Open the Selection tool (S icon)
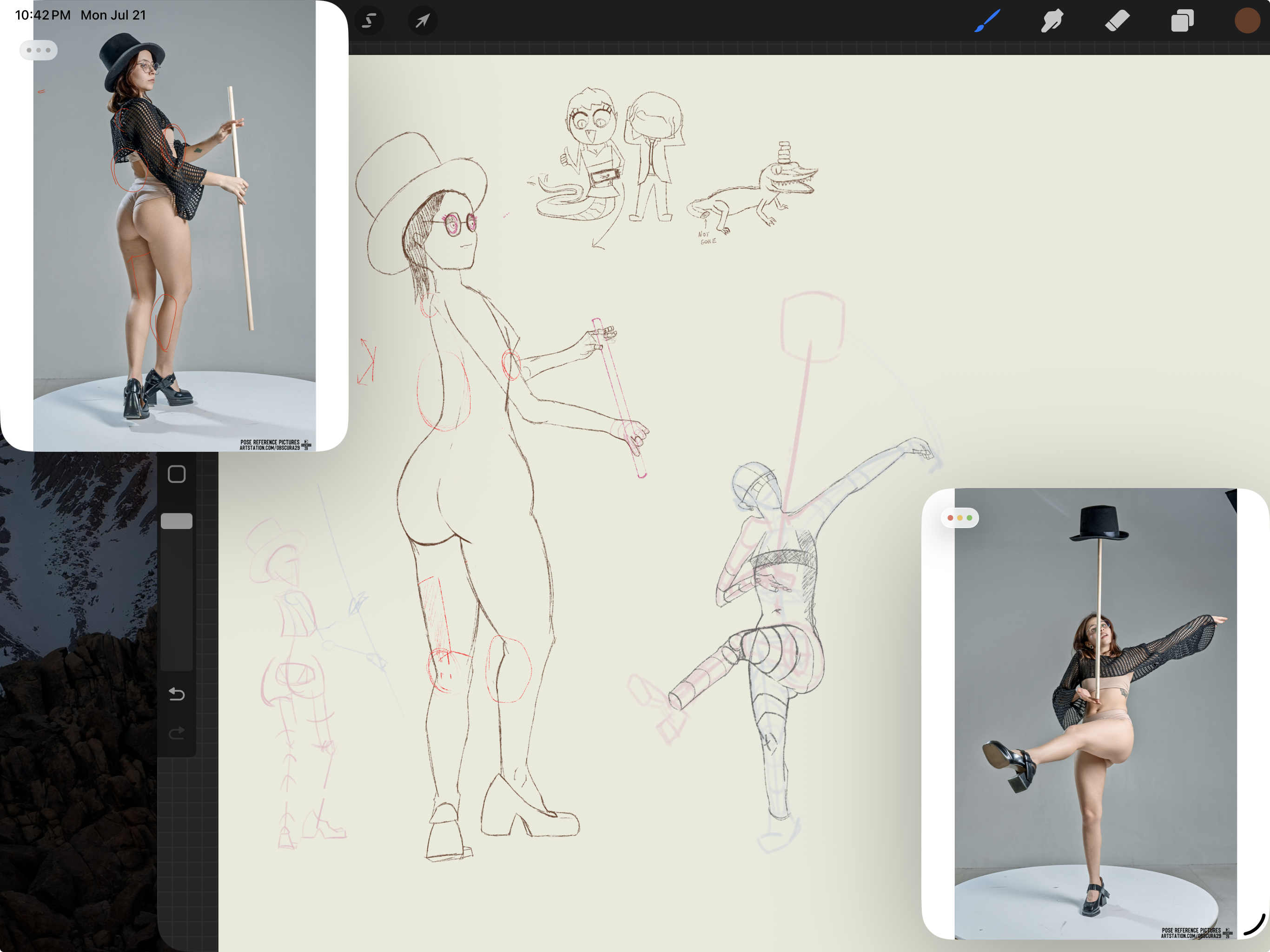This screenshot has width=1270, height=952. 369,21
